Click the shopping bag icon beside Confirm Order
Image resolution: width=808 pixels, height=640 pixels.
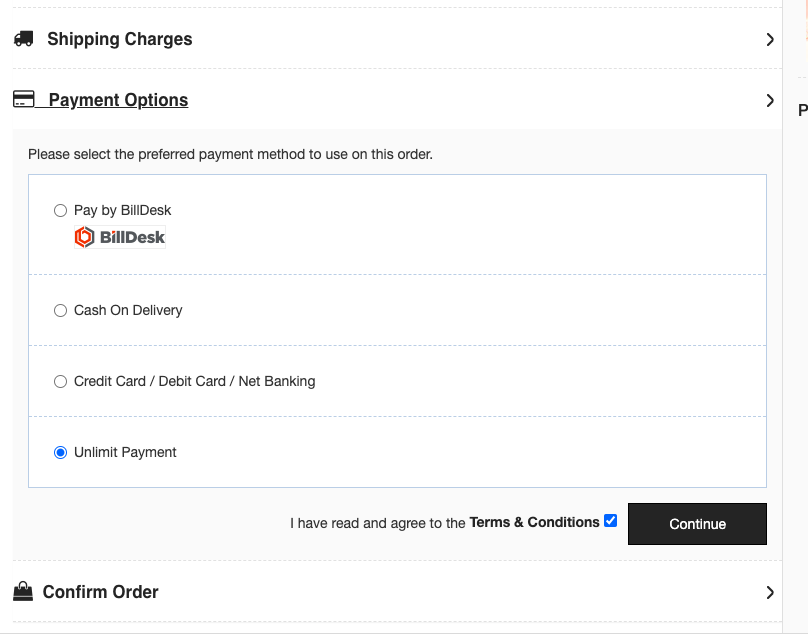tap(24, 591)
